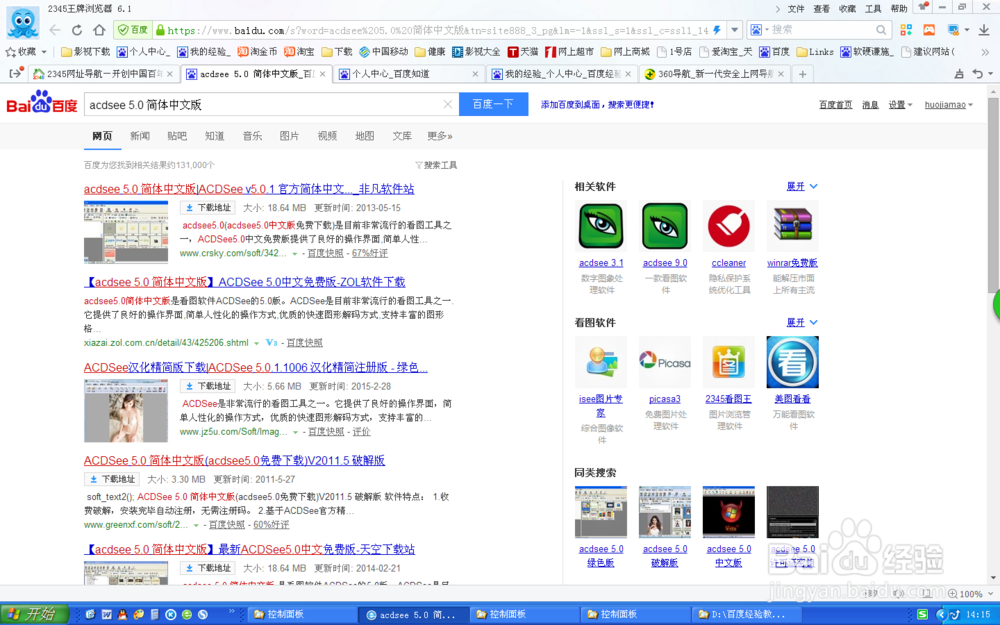Click the 百度一下 search button
This screenshot has height=625, width=1000.
pos(493,104)
